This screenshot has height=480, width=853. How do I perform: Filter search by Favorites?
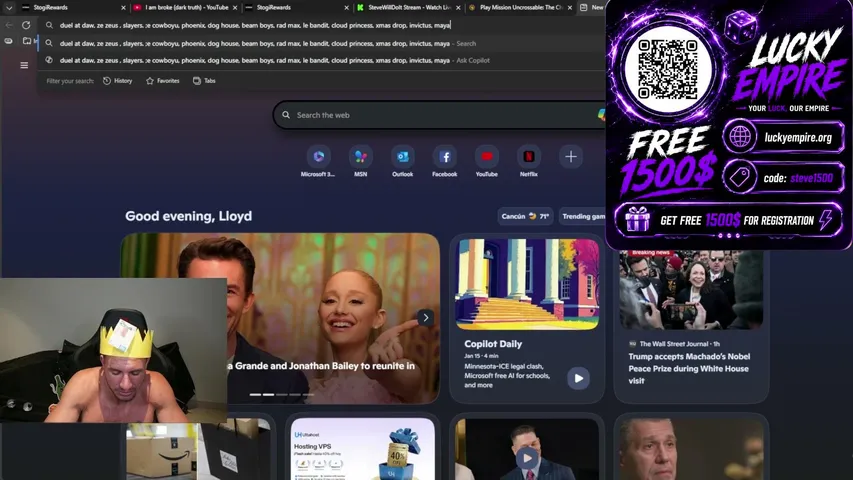163,81
